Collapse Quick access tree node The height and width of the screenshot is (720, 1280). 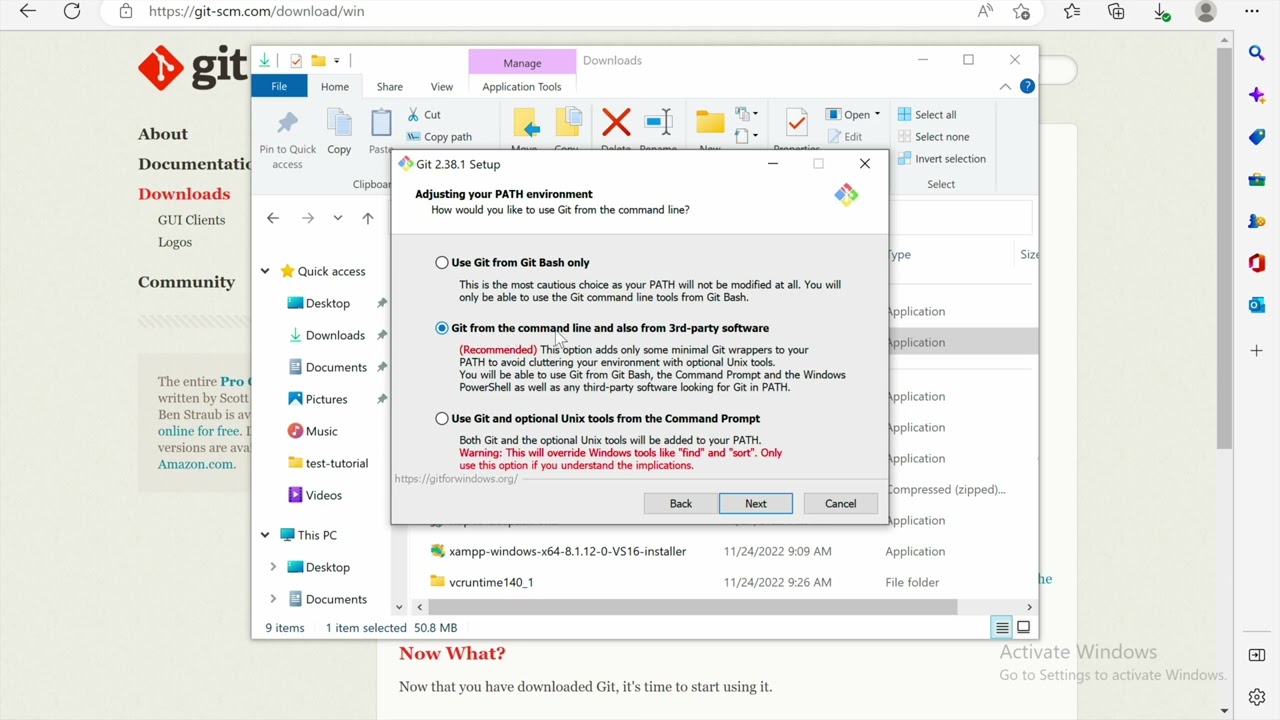click(x=265, y=271)
